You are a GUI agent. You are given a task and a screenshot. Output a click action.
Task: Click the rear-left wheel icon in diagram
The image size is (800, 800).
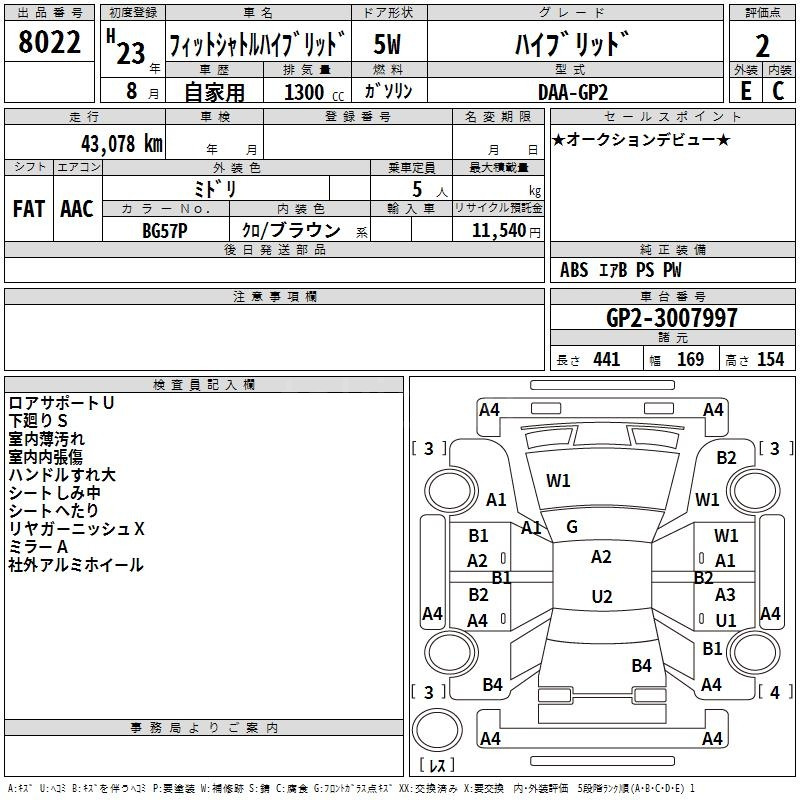[451, 652]
